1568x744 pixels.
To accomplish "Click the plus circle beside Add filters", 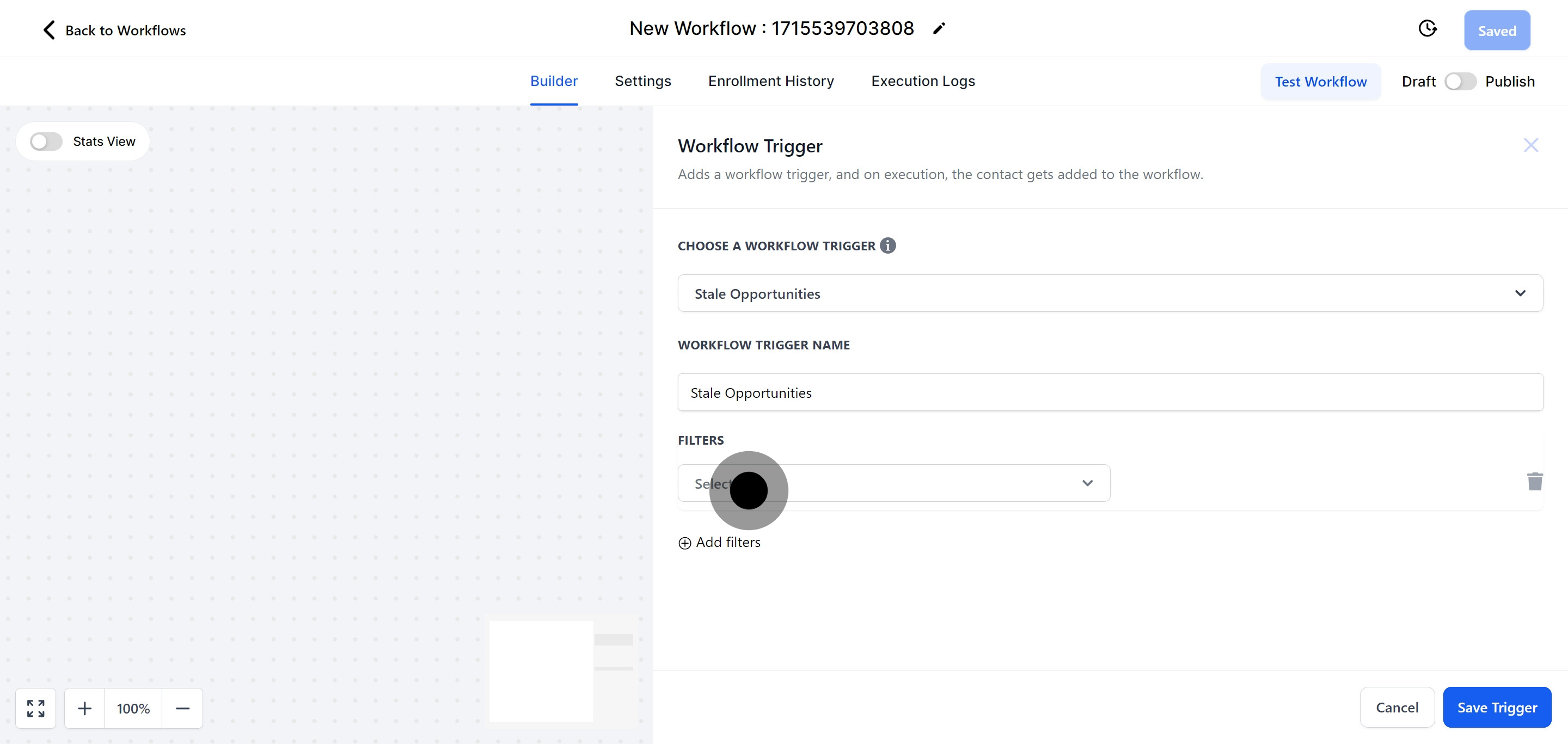I will (x=684, y=543).
